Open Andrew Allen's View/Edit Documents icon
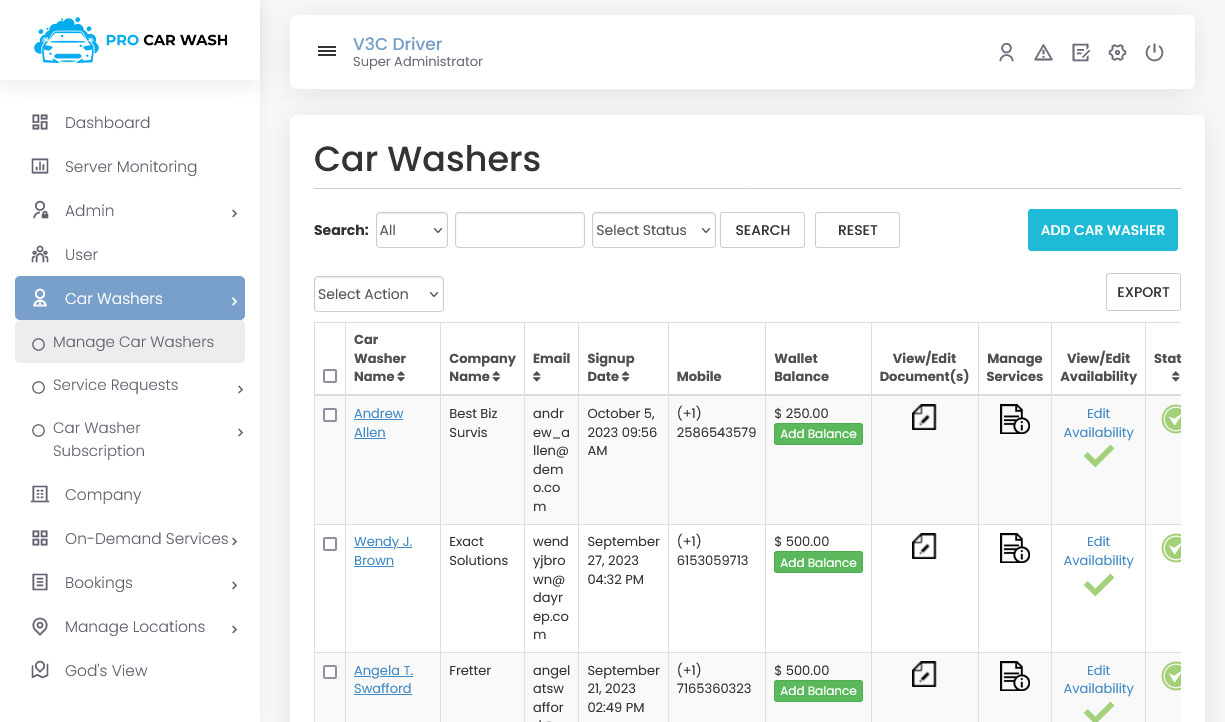 pos(924,418)
